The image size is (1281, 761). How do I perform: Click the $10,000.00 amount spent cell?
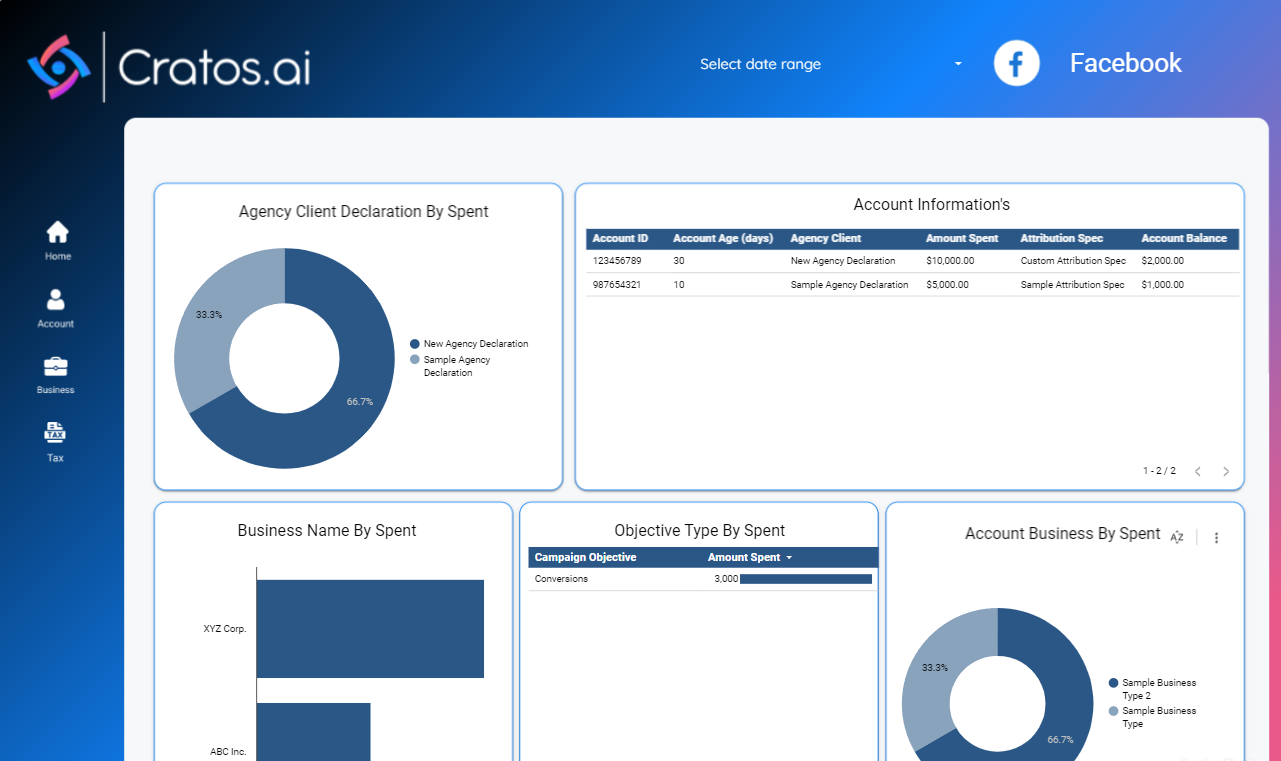click(x=950, y=261)
